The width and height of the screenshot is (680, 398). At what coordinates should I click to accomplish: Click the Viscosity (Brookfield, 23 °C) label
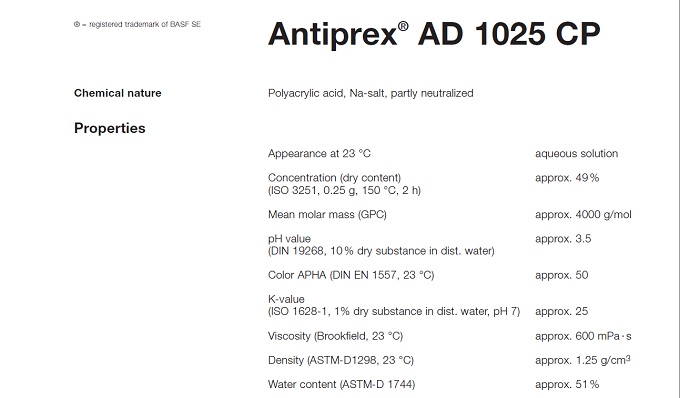(x=335, y=336)
